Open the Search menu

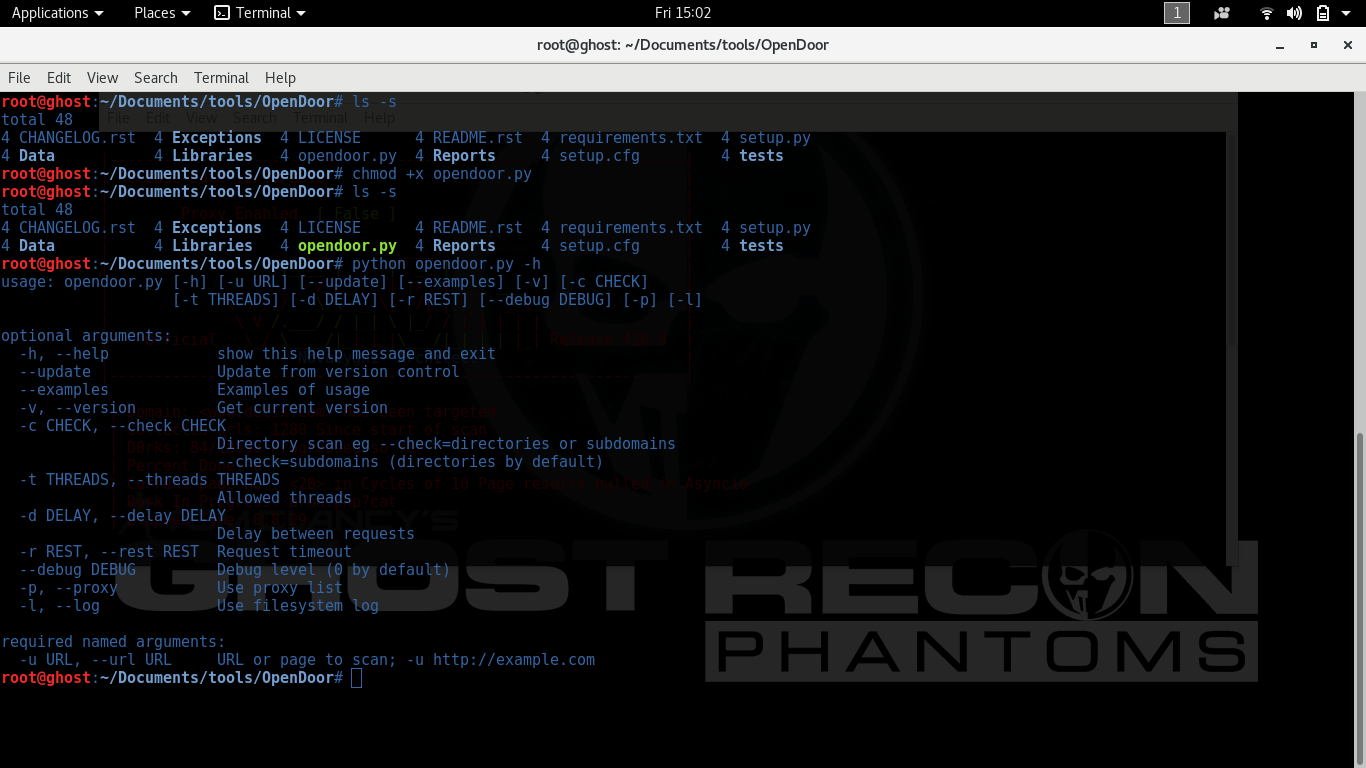[156, 78]
